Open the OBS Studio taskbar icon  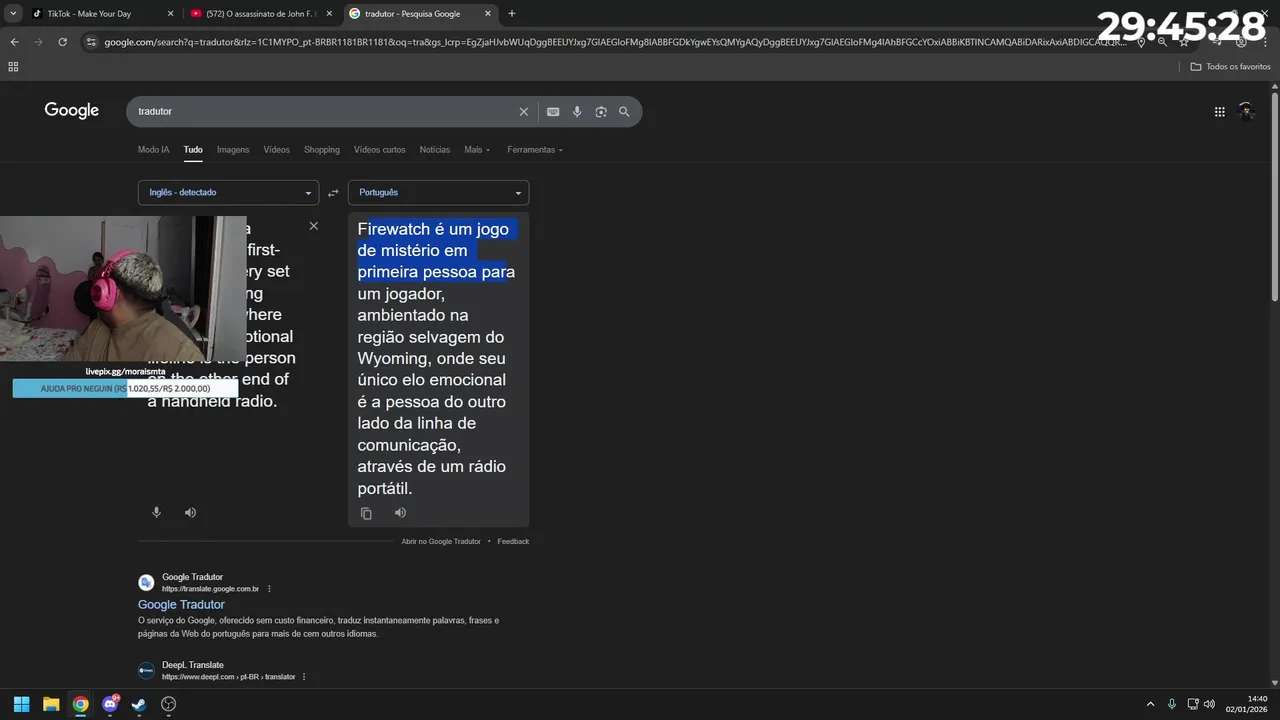pyautogui.click(x=169, y=704)
